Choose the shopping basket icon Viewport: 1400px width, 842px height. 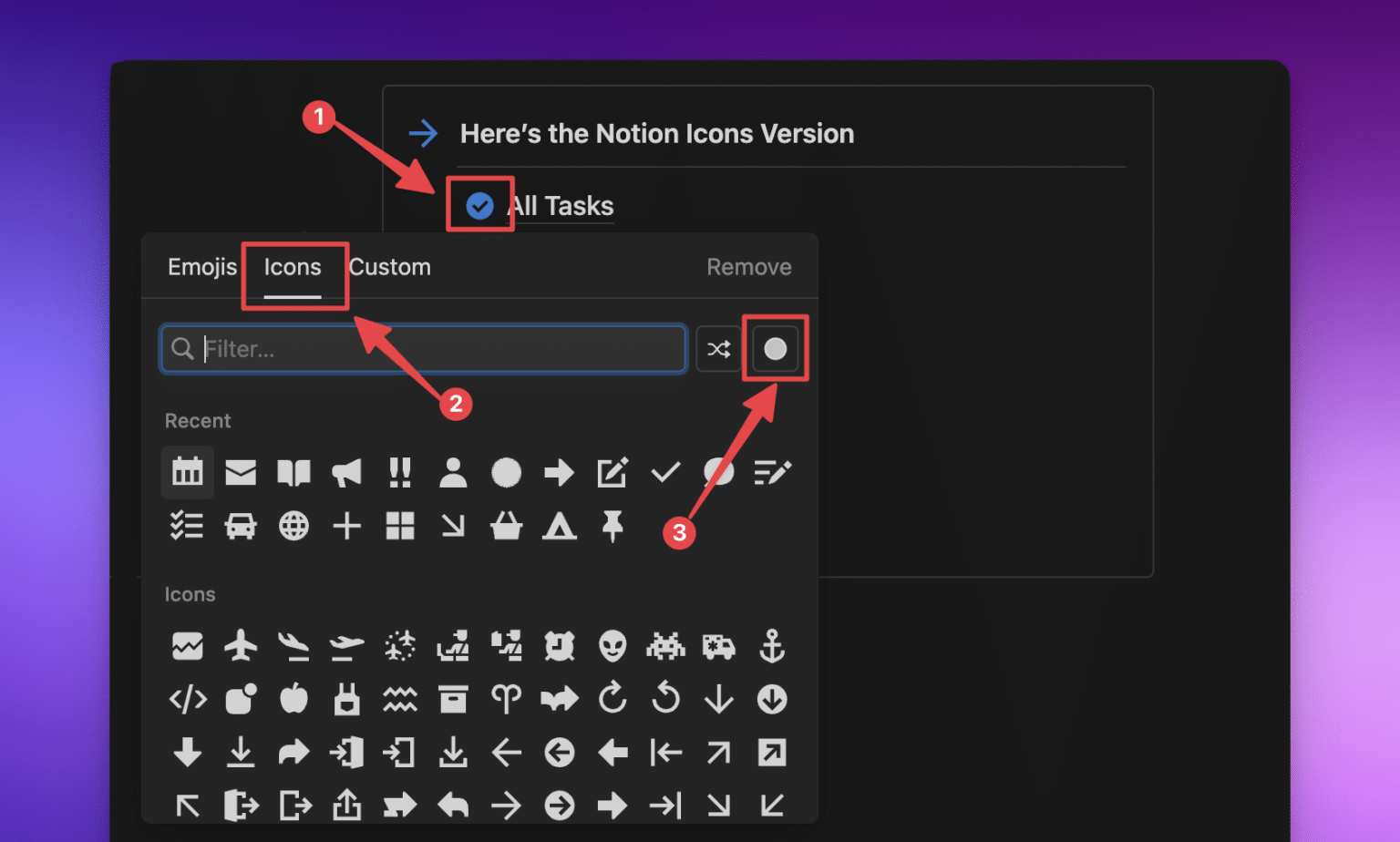[506, 526]
